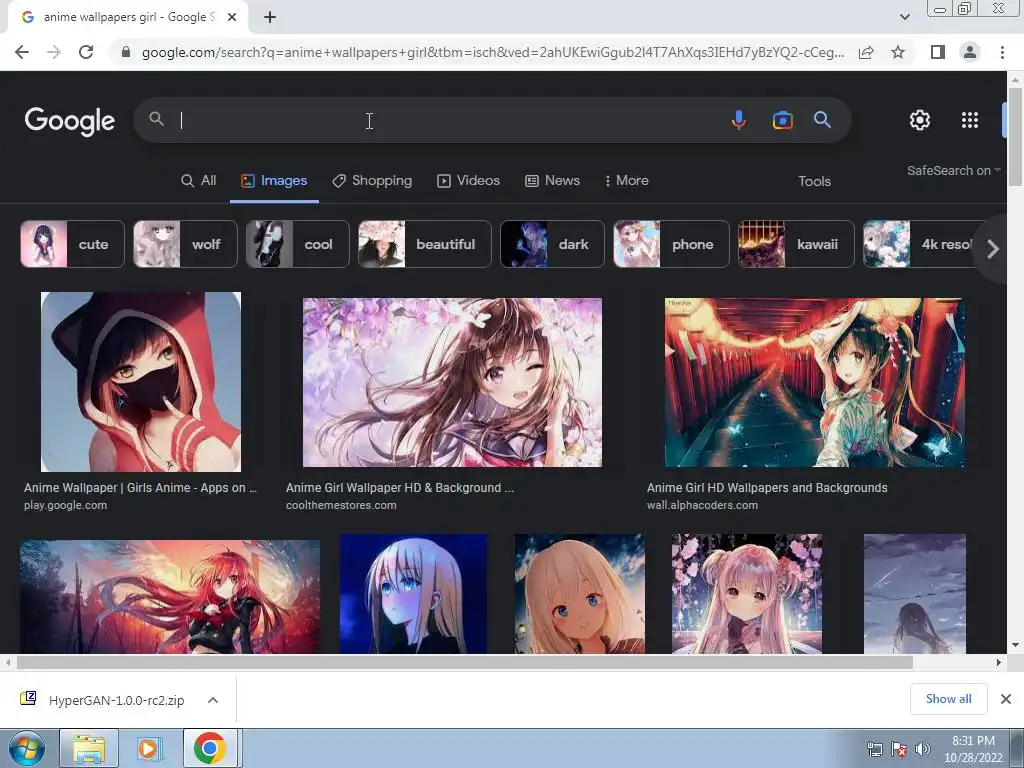Open Anime Wallpaper Girls Anime Apps link
Image resolution: width=1024 pixels, height=768 pixels.
tap(140, 488)
